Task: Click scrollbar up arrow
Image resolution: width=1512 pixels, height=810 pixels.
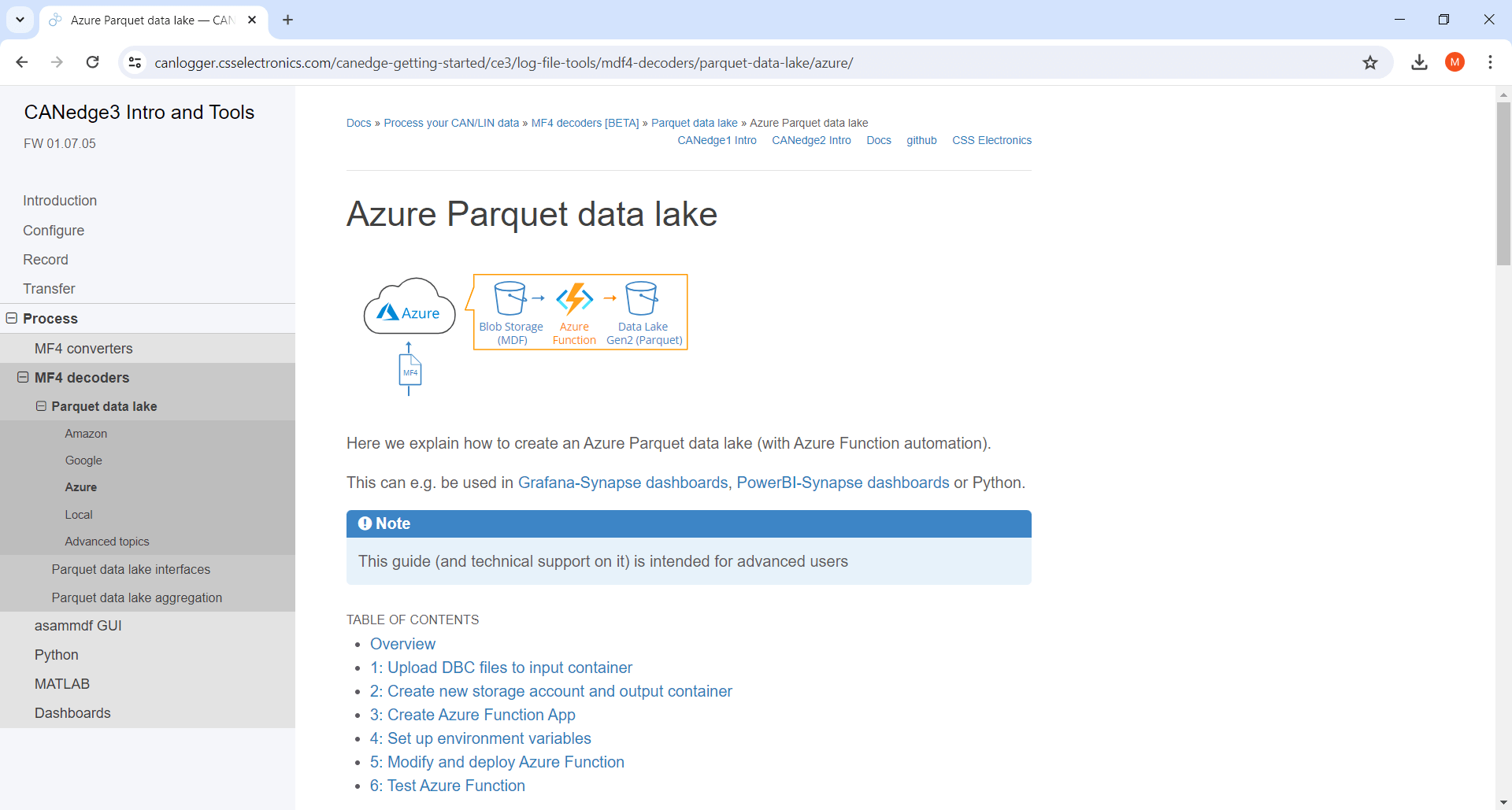Action: click(1503, 94)
